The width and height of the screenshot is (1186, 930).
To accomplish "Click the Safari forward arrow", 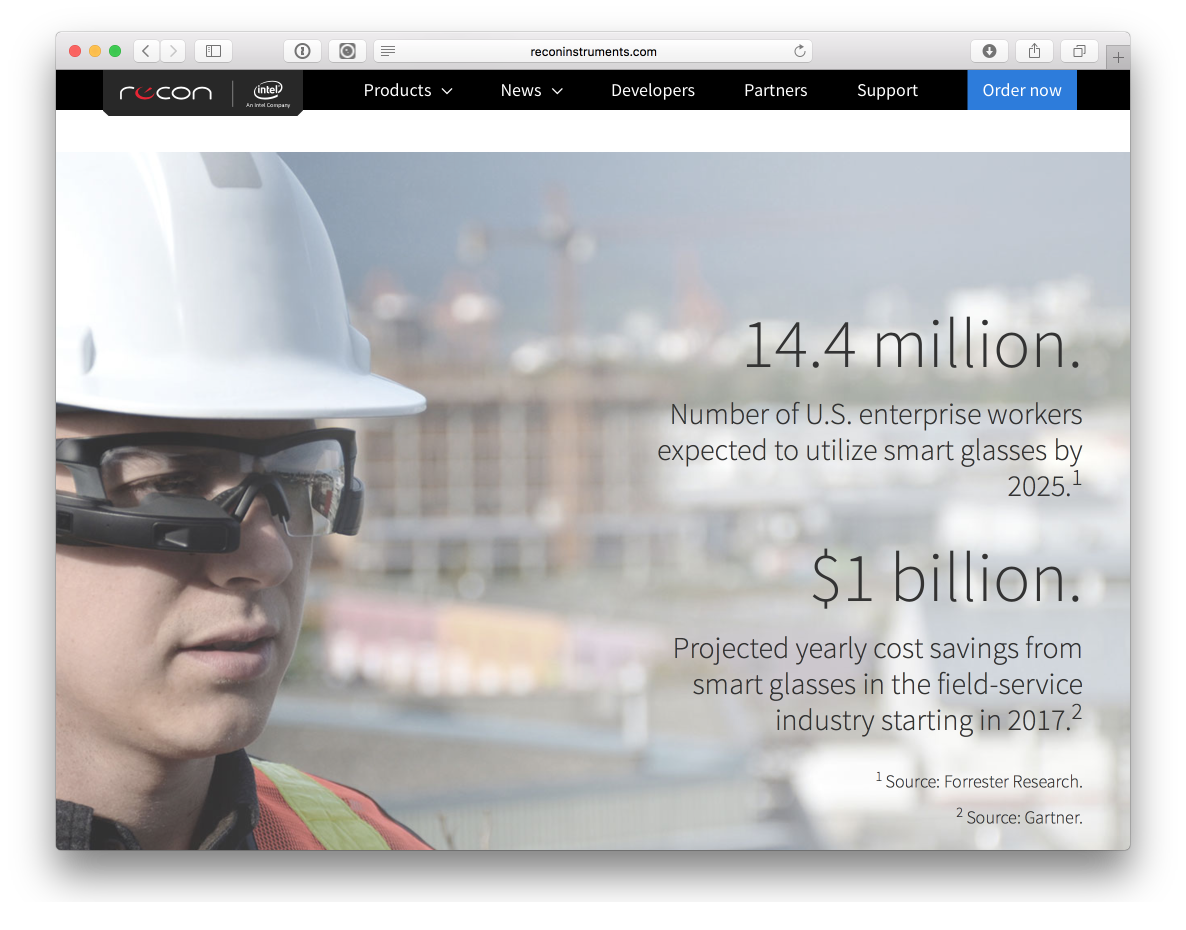I will pyautogui.click(x=173, y=51).
